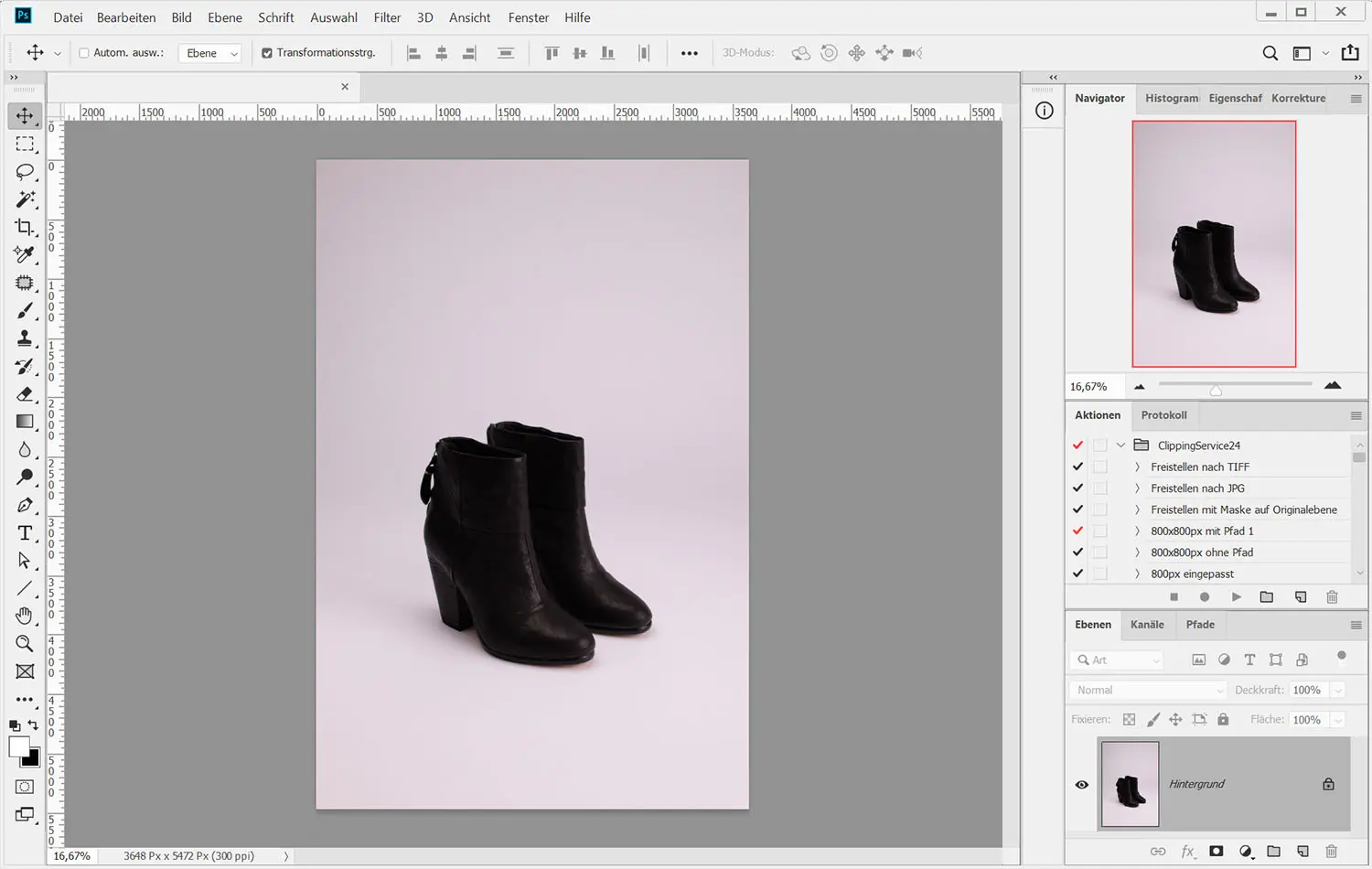
Task: Hide the Hintergrund layer
Action: click(1082, 785)
